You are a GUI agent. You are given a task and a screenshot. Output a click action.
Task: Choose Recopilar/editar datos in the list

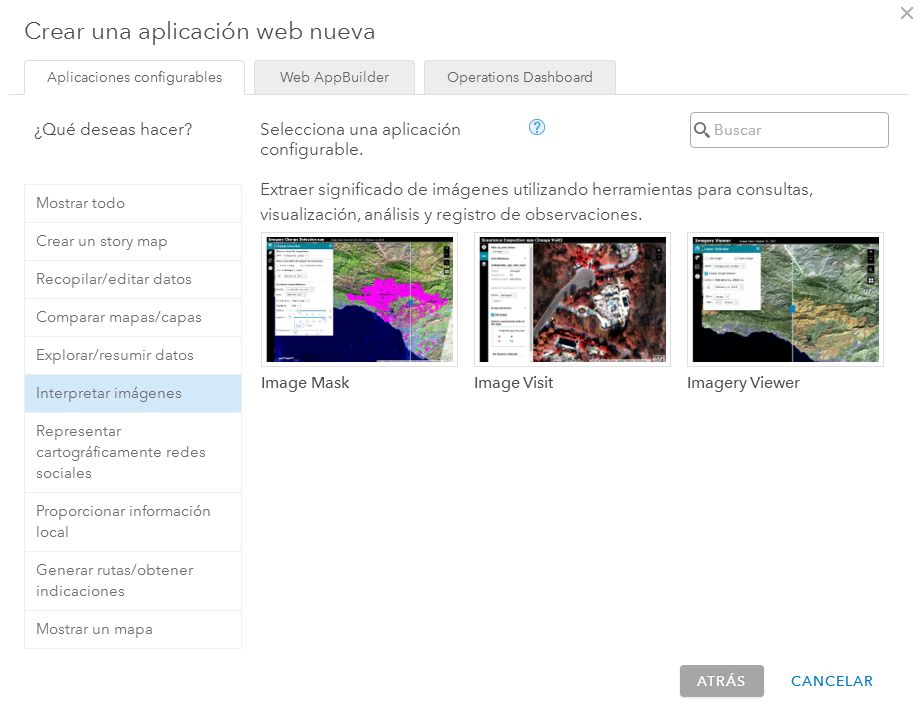(x=133, y=279)
